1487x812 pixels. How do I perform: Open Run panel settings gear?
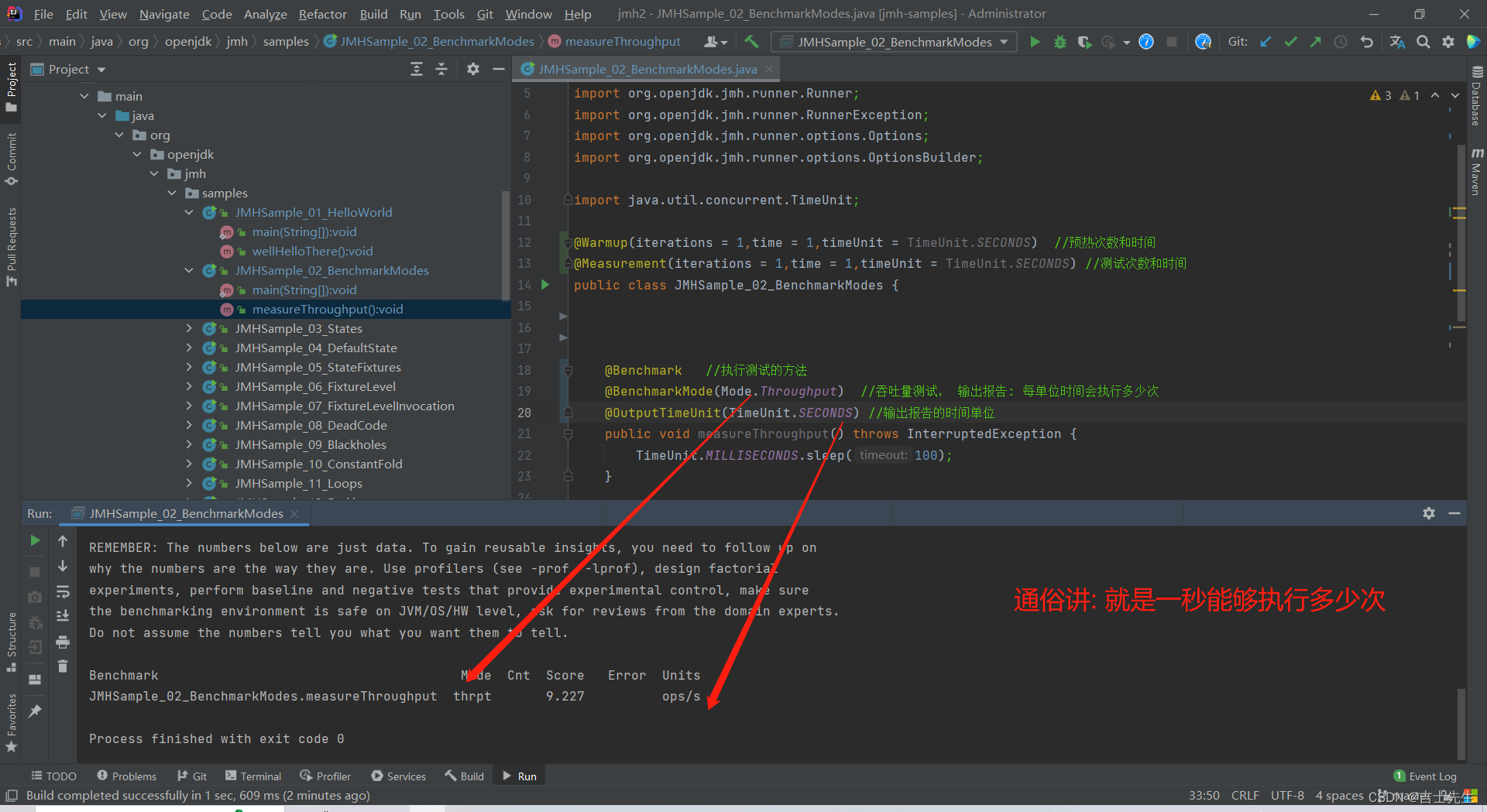(x=1429, y=513)
